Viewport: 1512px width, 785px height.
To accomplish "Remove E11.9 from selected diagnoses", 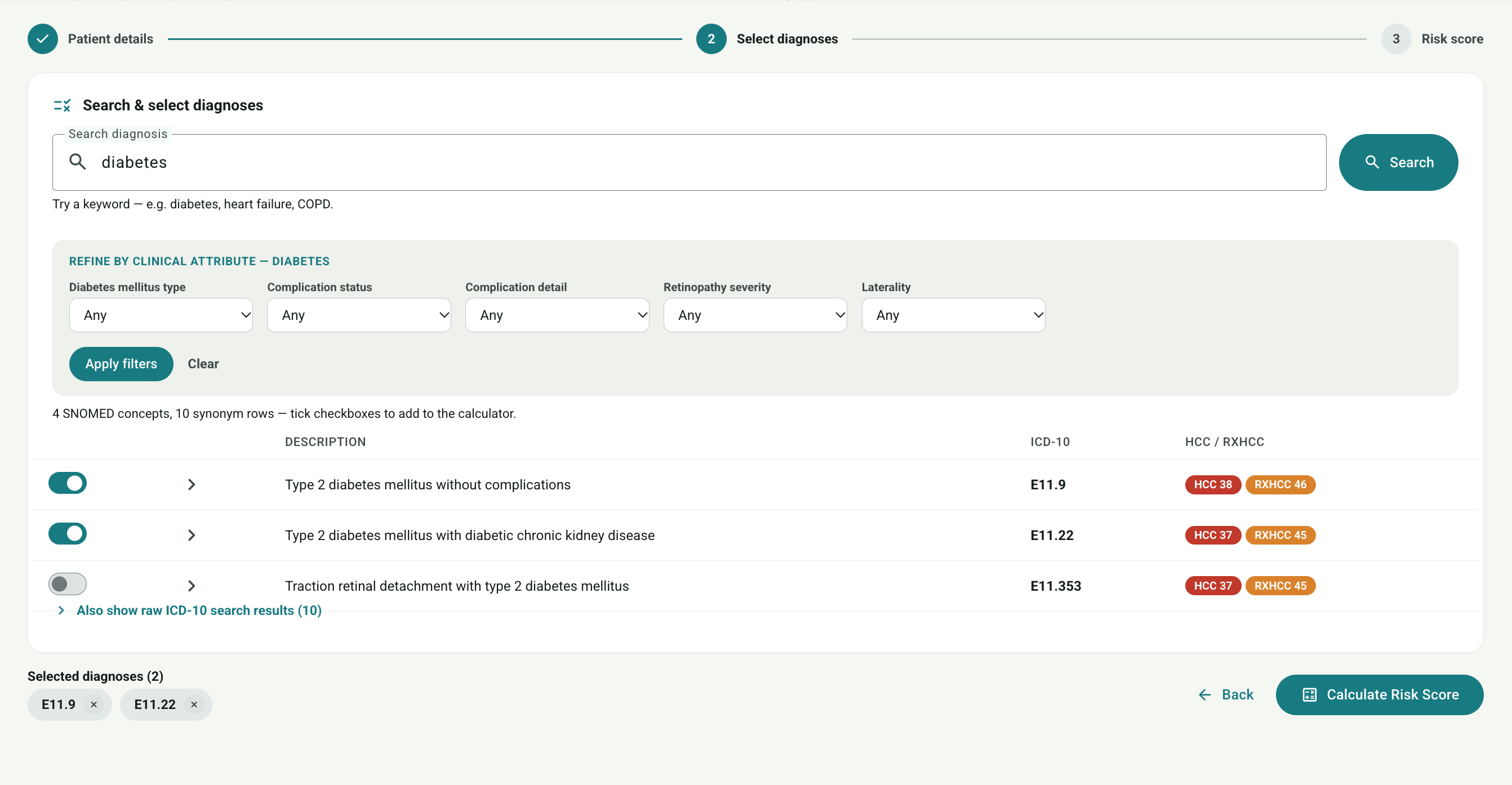I will (x=94, y=704).
